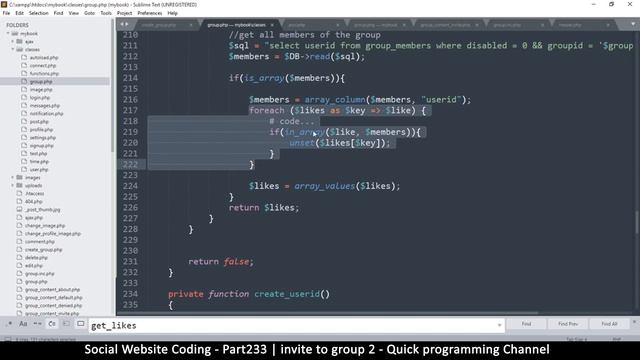
Task: Open the Goto menu
Action: (x=89, y=13)
